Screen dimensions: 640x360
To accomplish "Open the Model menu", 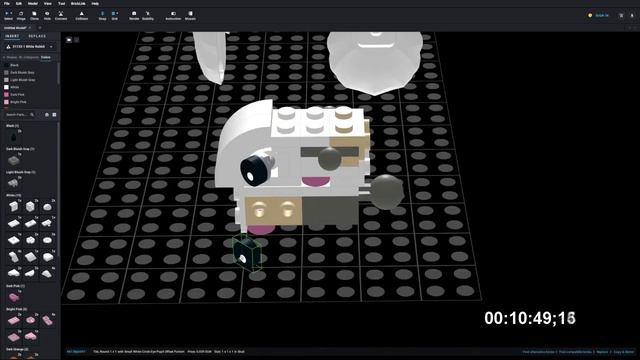I will click(x=33, y=3).
